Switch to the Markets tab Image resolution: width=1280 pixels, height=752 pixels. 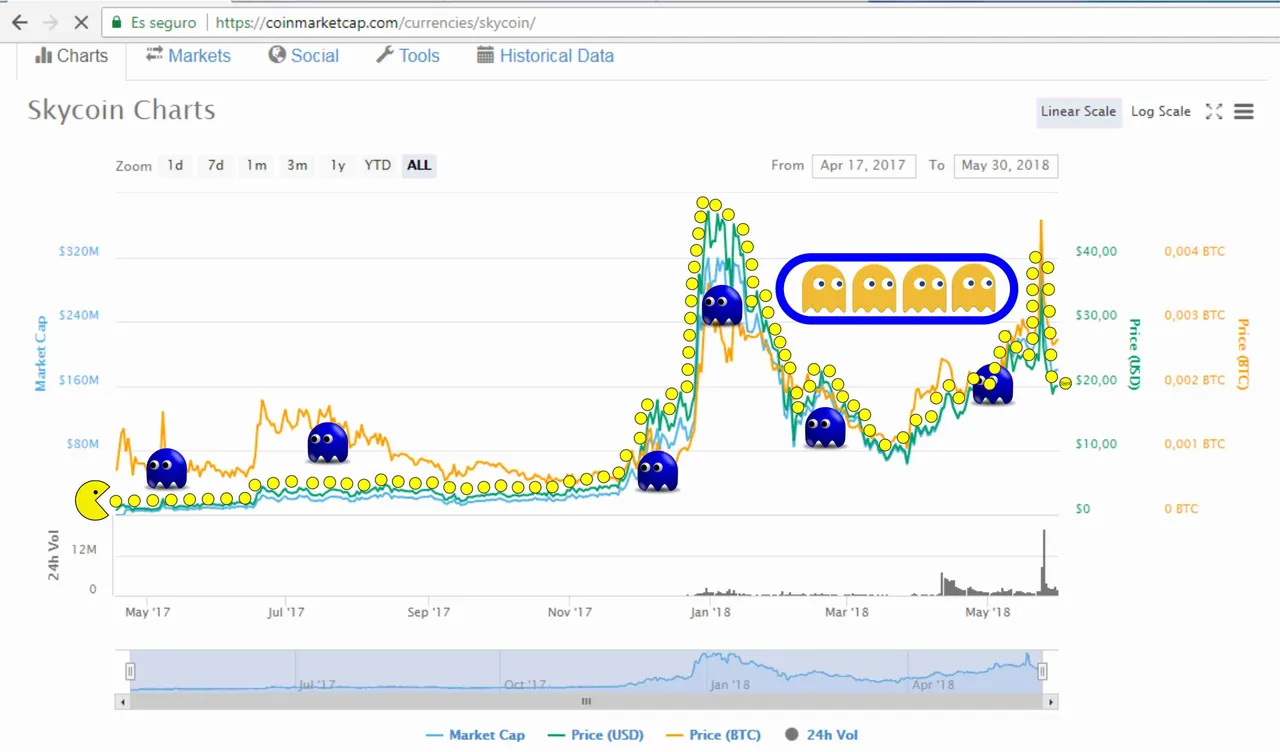(x=188, y=56)
